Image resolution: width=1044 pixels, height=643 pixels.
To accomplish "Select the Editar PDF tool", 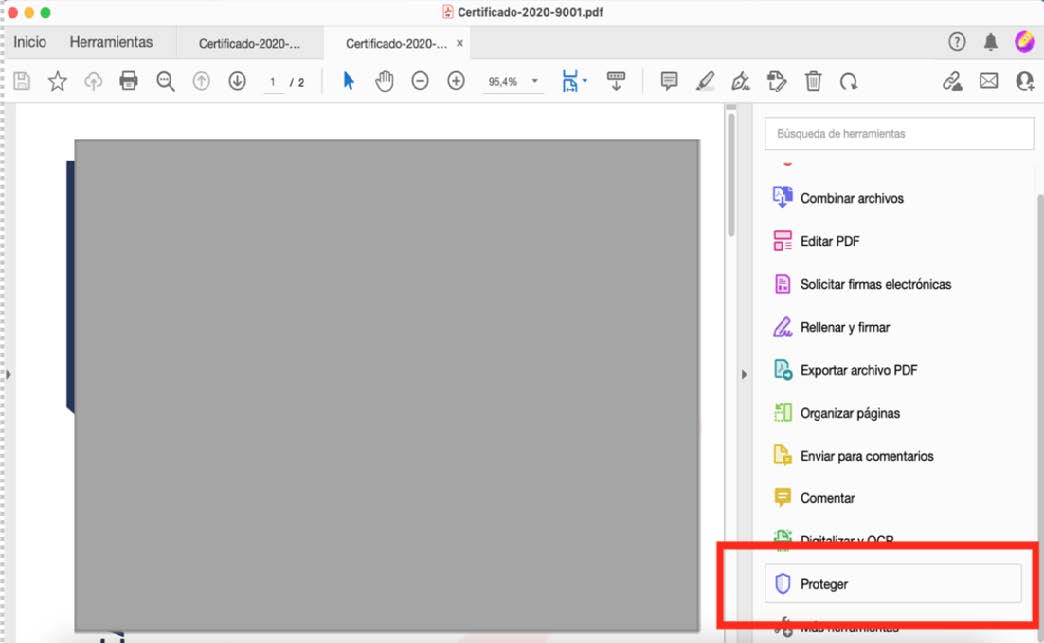I will click(830, 240).
